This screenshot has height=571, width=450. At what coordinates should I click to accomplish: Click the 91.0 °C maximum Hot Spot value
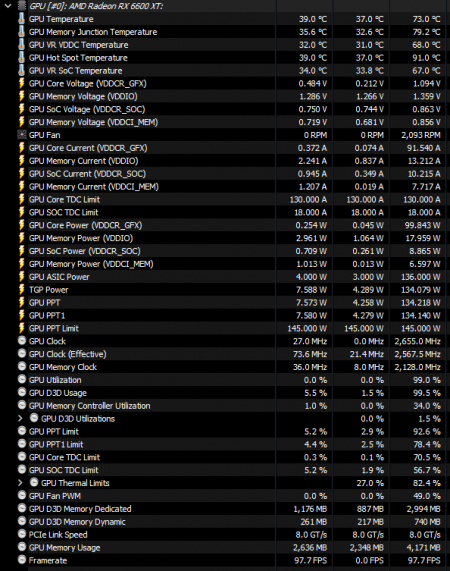(426, 58)
